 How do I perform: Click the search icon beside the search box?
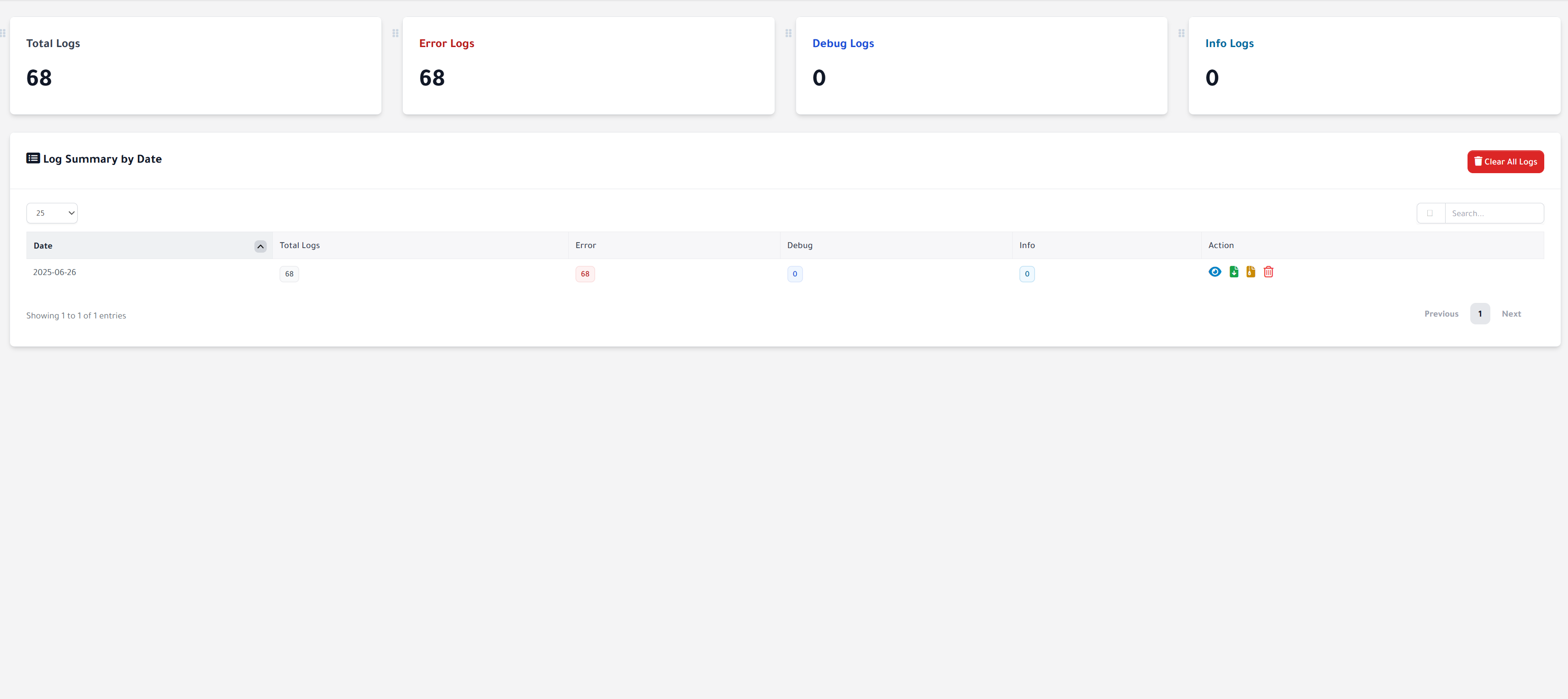pyautogui.click(x=1431, y=213)
